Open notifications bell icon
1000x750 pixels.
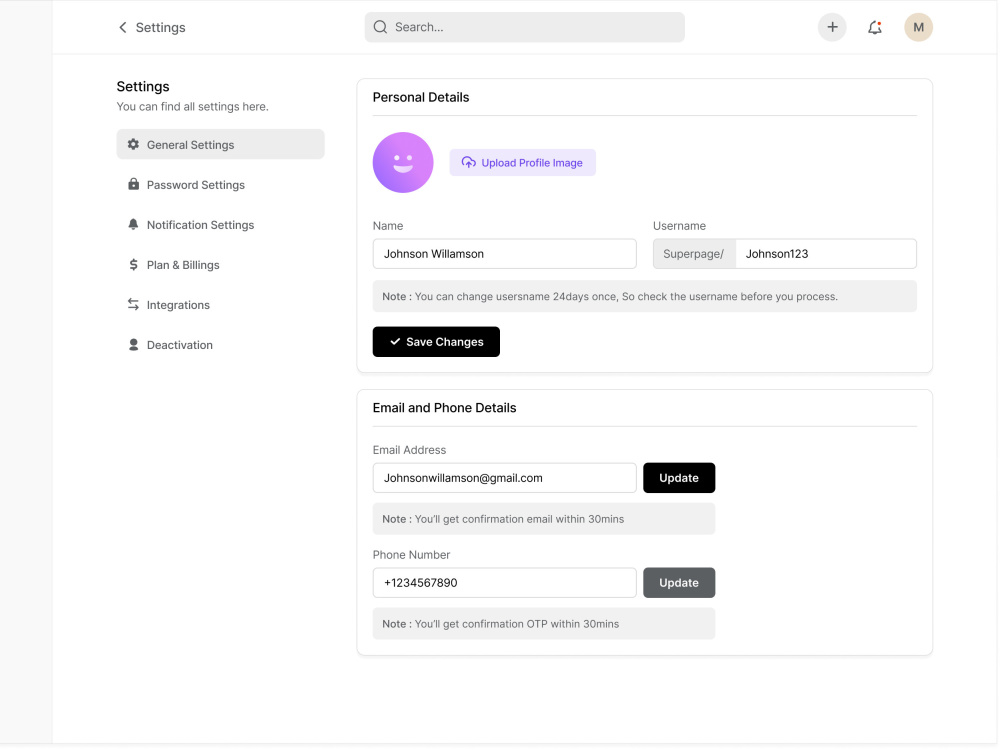[x=875, y=27]
